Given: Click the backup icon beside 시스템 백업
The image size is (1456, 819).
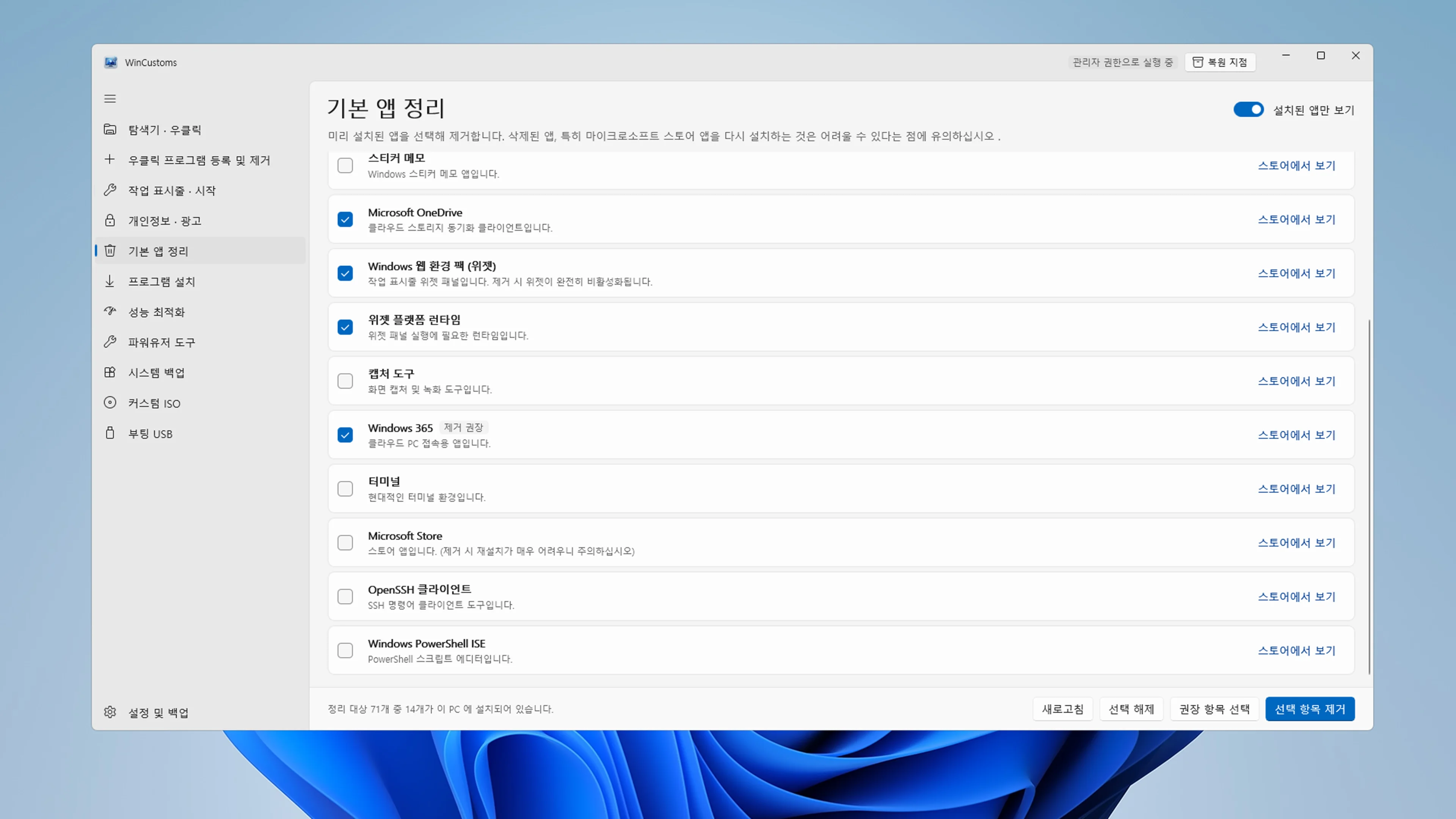Looking at the screenshot, I should coord(110,372).
